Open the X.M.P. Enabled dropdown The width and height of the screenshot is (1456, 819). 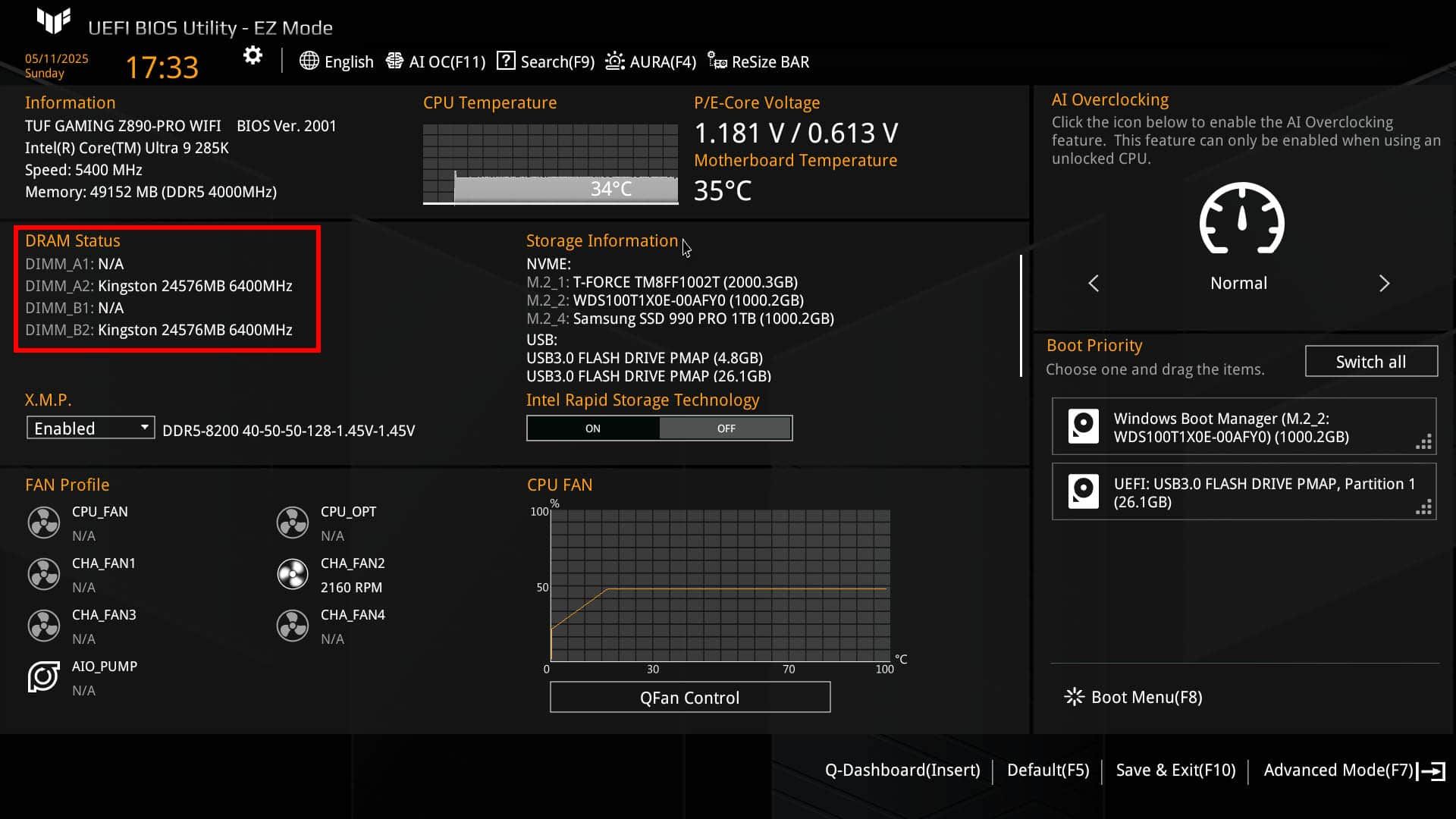90,428
